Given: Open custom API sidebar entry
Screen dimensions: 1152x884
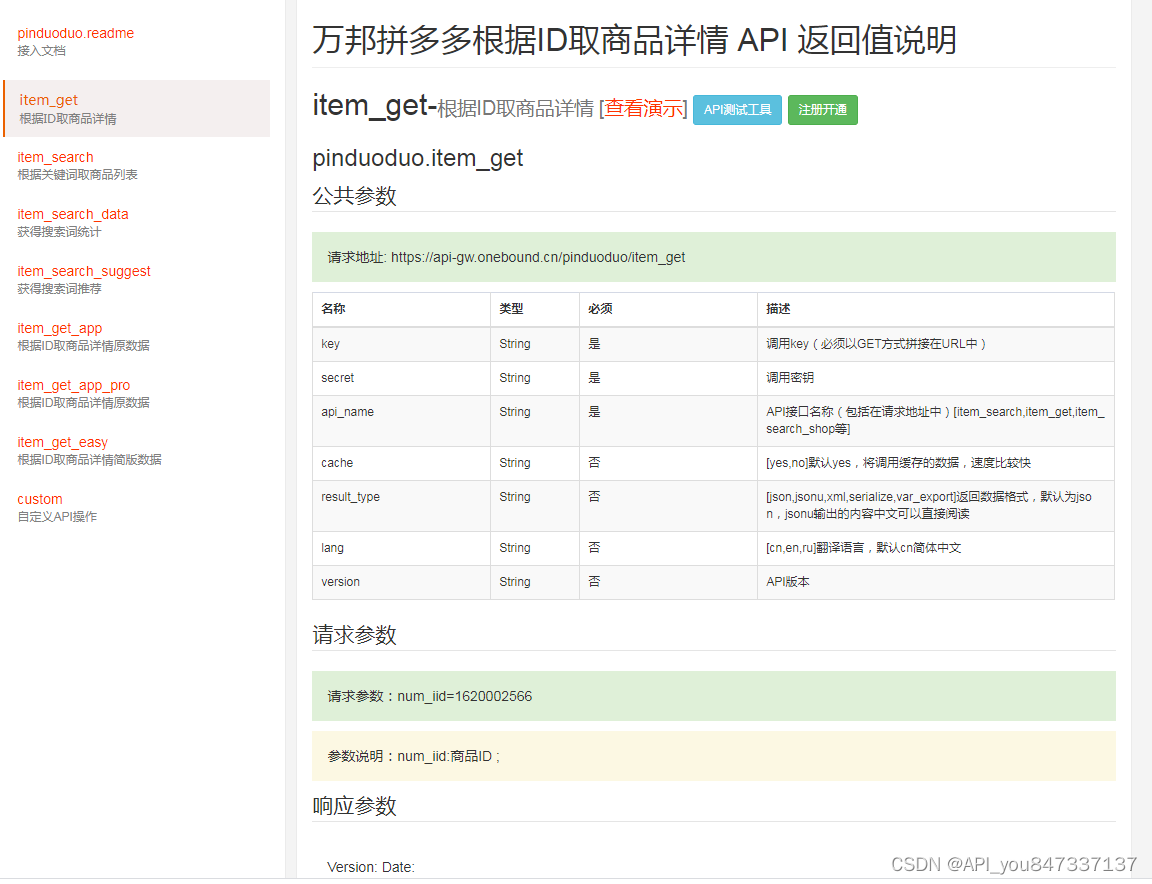Looking at the screenshot, I should (40, 499).
